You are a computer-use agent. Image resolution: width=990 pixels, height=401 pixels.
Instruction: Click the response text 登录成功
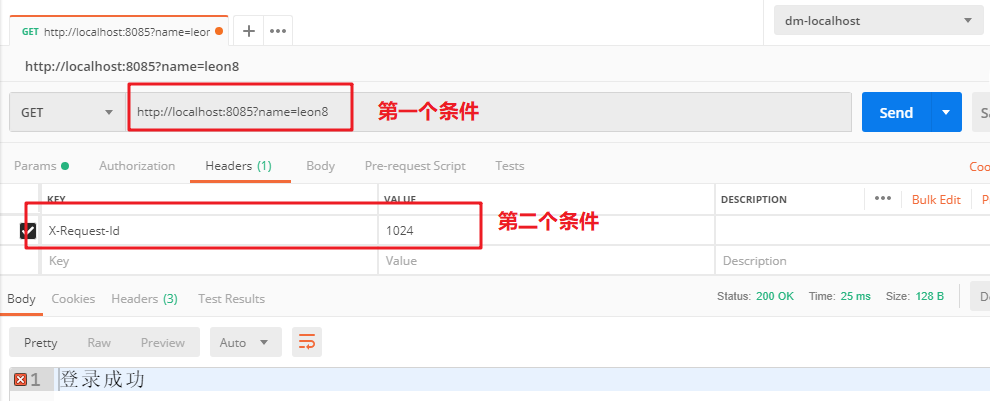(x=102, y=379)
